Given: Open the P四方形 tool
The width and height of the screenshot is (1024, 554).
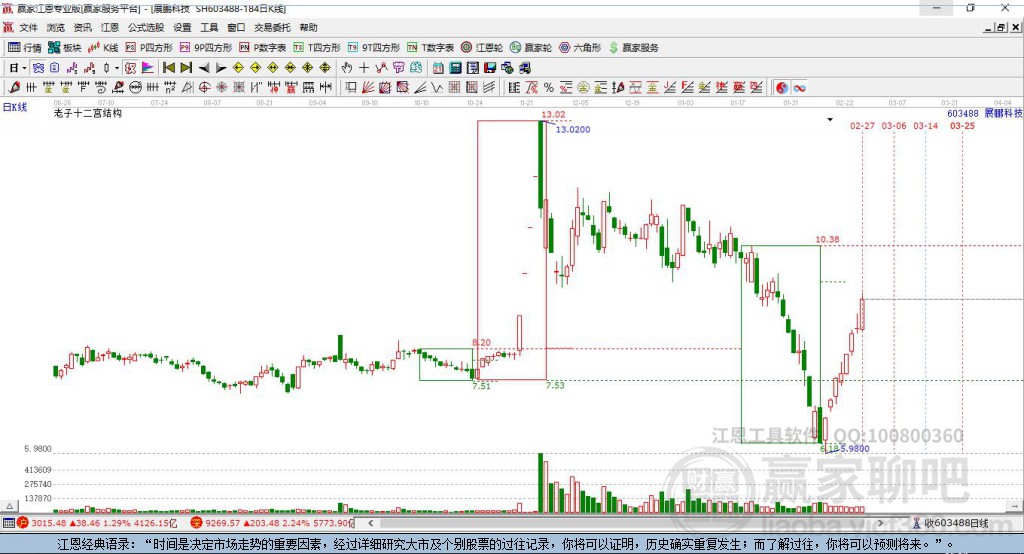Looking at the screenshot, I should [149, 48].
